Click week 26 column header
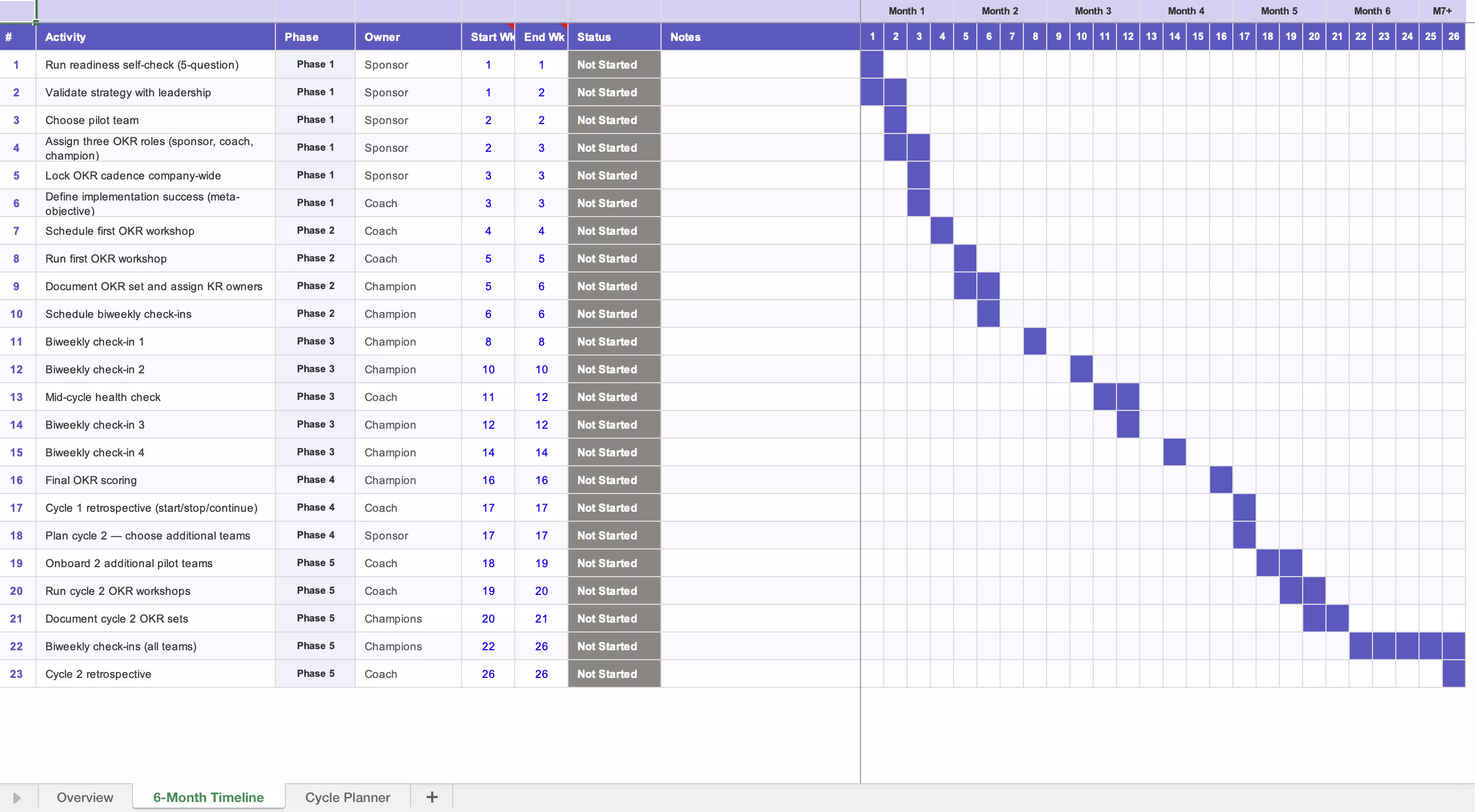 (x=1453, y=37)
